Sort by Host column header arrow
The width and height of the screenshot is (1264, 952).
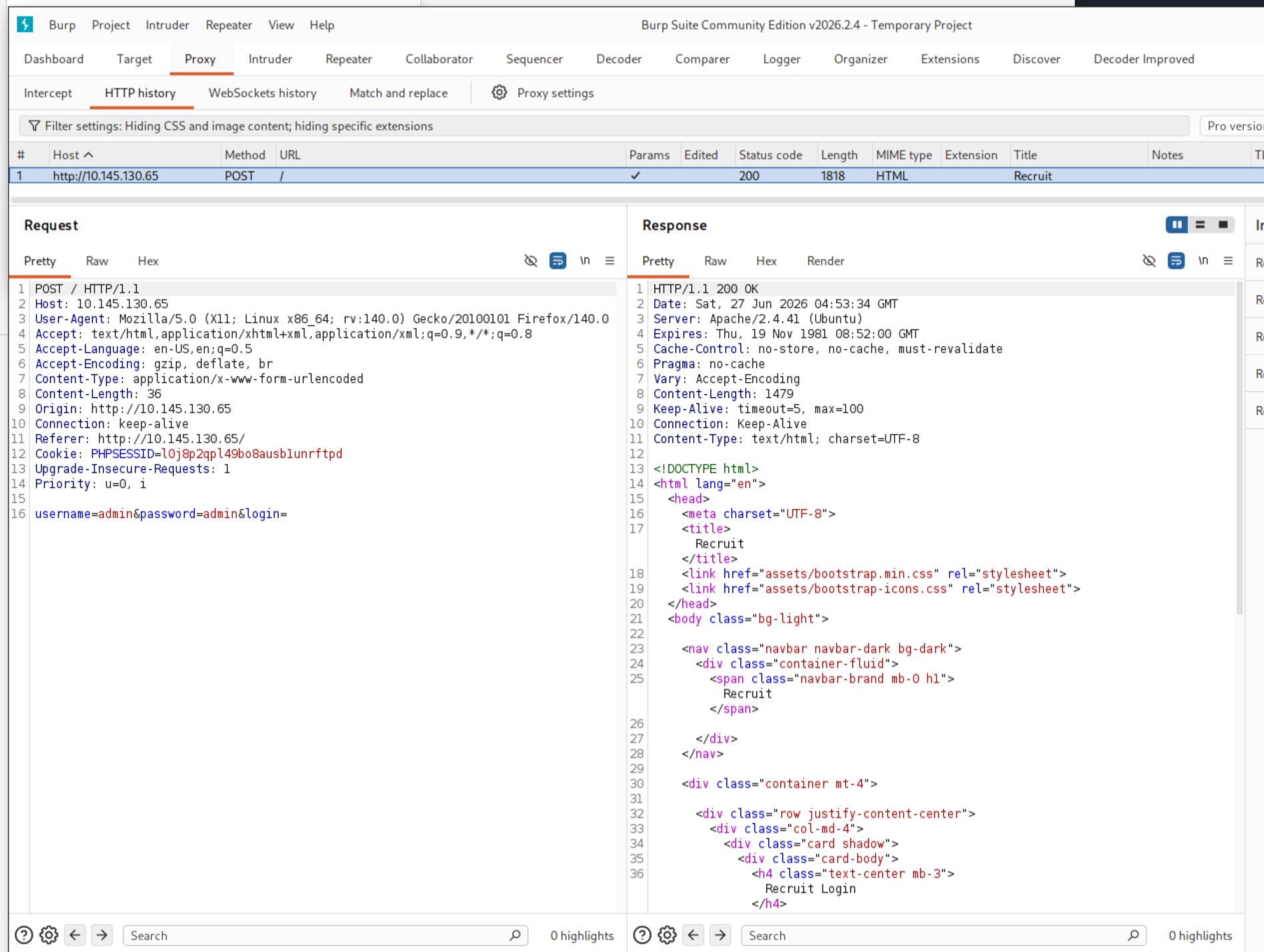89,154
